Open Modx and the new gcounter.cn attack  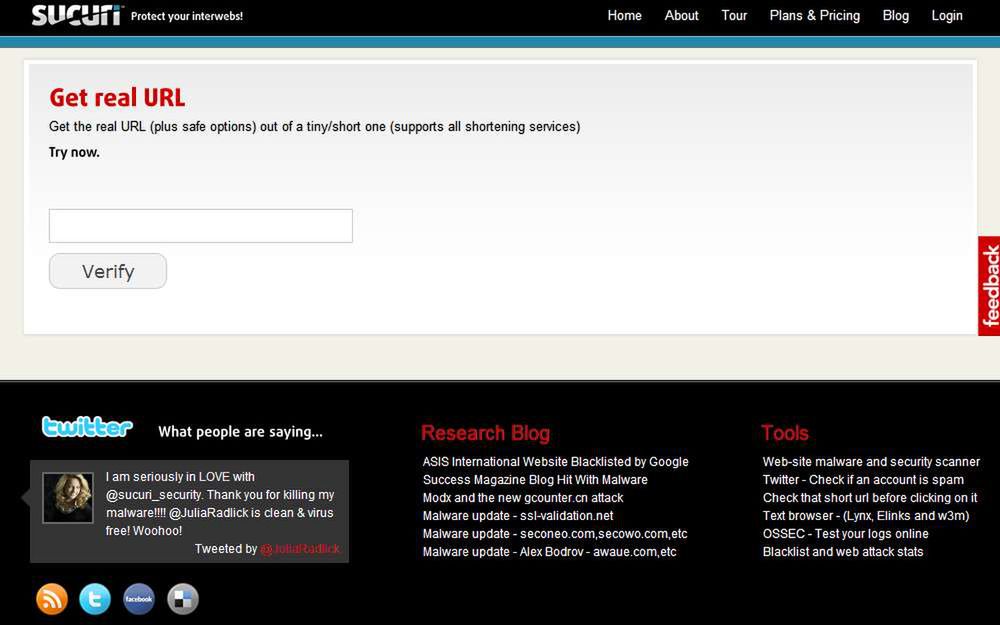point(523,497)
